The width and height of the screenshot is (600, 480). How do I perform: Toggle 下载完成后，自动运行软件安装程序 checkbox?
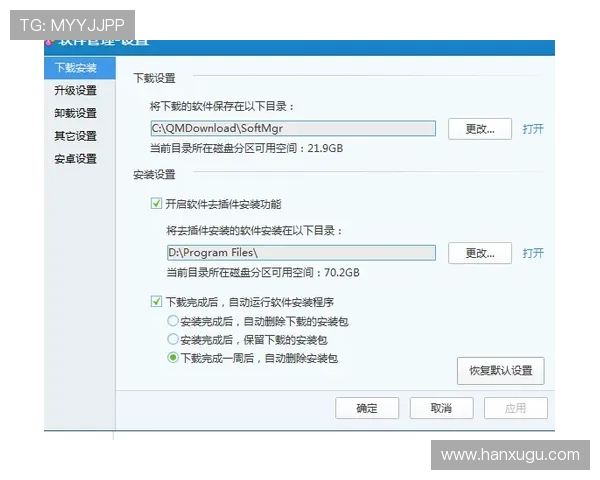(156, 302)
